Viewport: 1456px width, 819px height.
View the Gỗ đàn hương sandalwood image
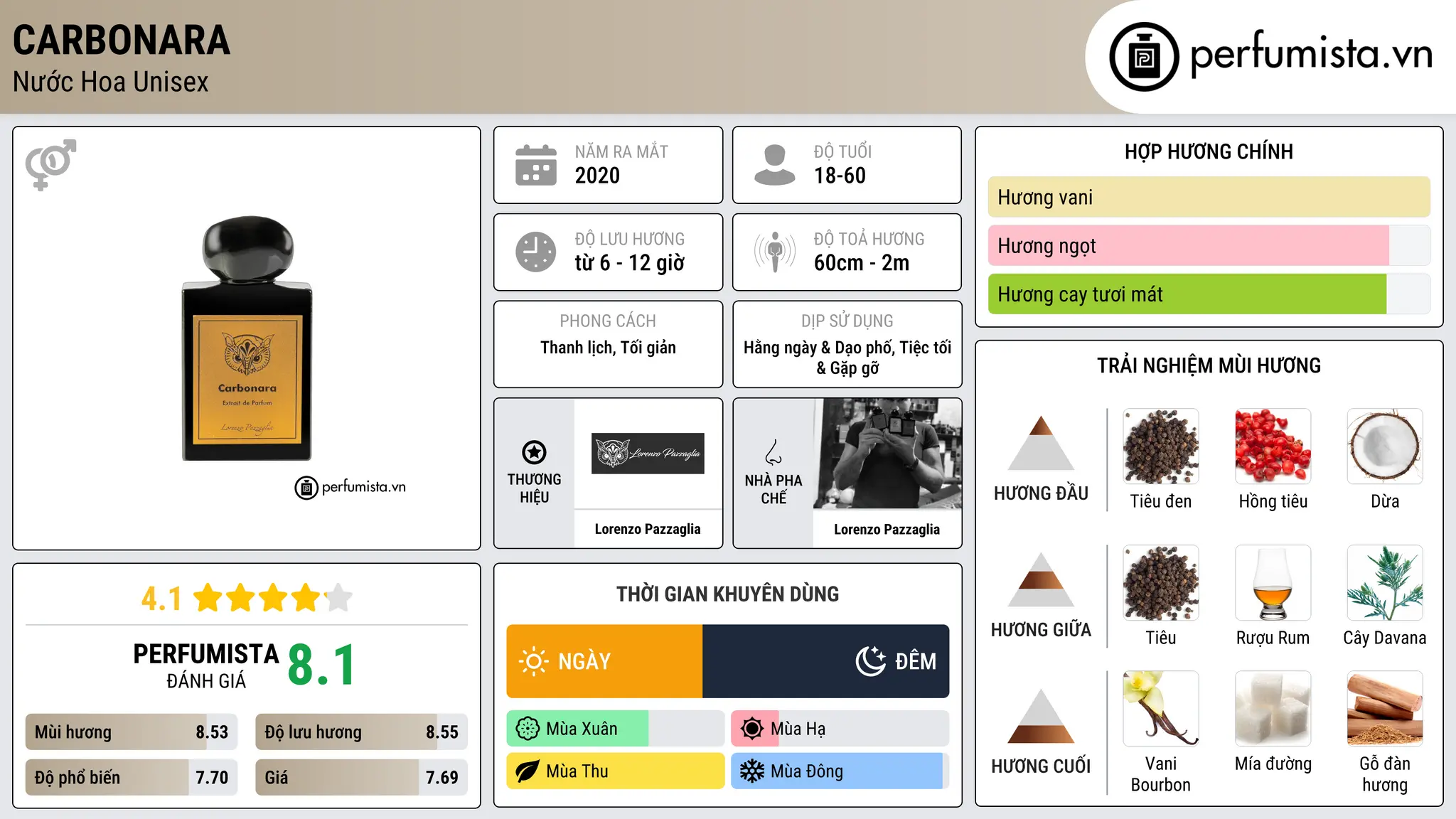coord(1385,709)
